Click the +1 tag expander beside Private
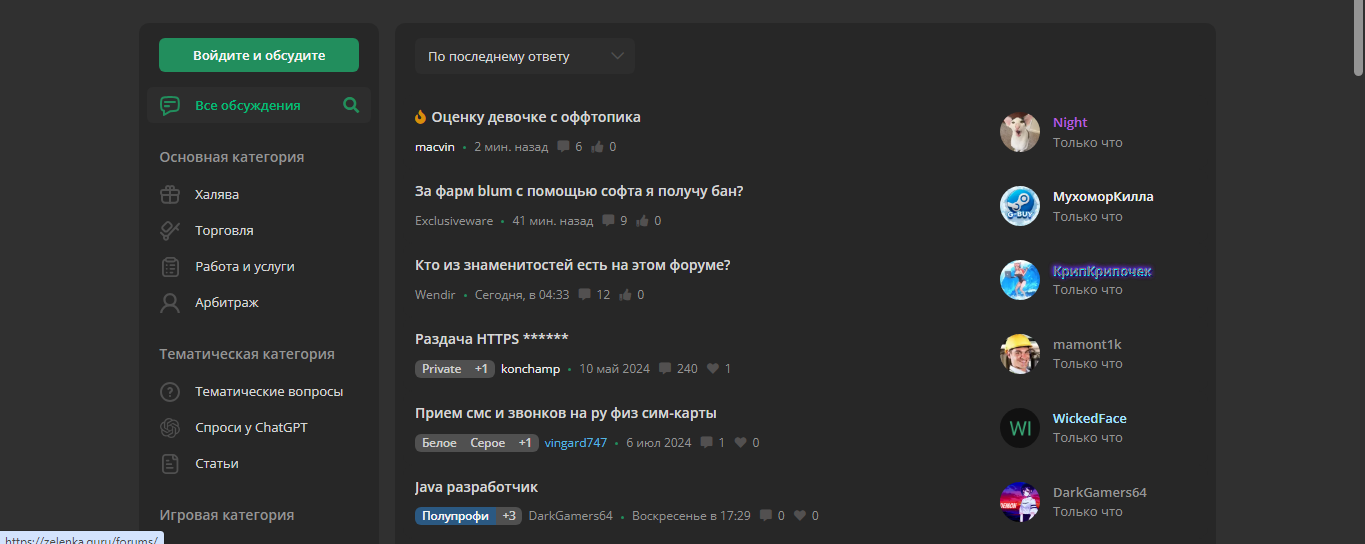This screenshot has height=544, width=1365. [482, 369]
